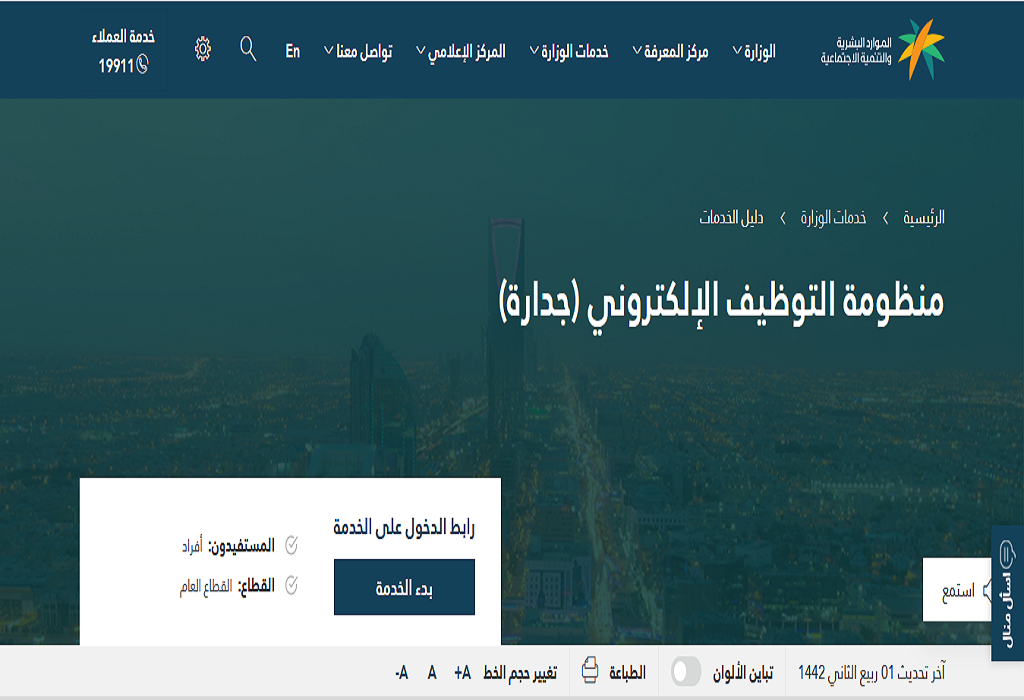This screenshot has width=1024, height=700.
Task: Toggle the تباين الألوان contrast switch
Action: pos(686,671)
